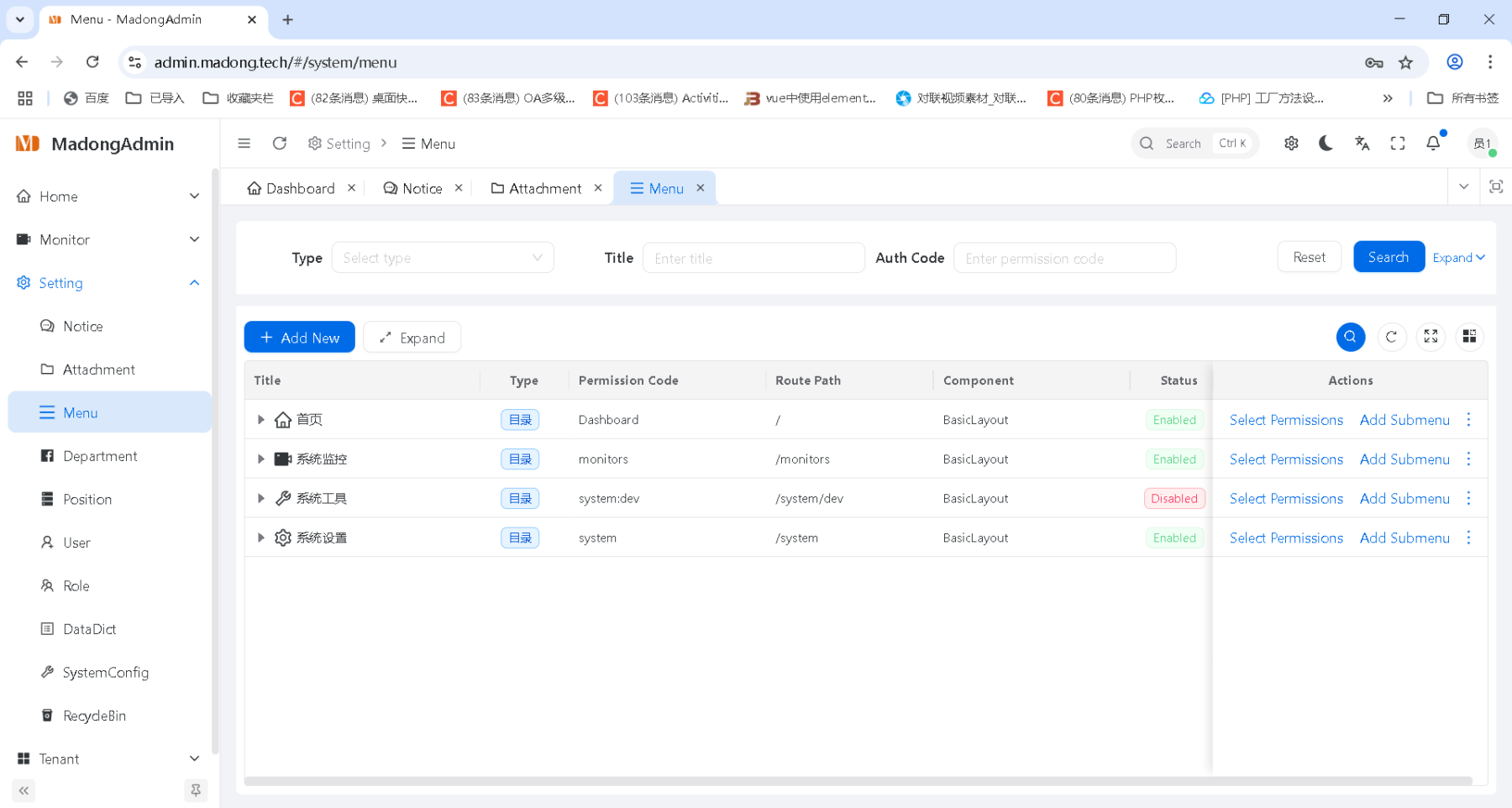Click the refresh icon next to breadcrumb
The height and width of the screenshot is (808, 1512).
point(280,144)
